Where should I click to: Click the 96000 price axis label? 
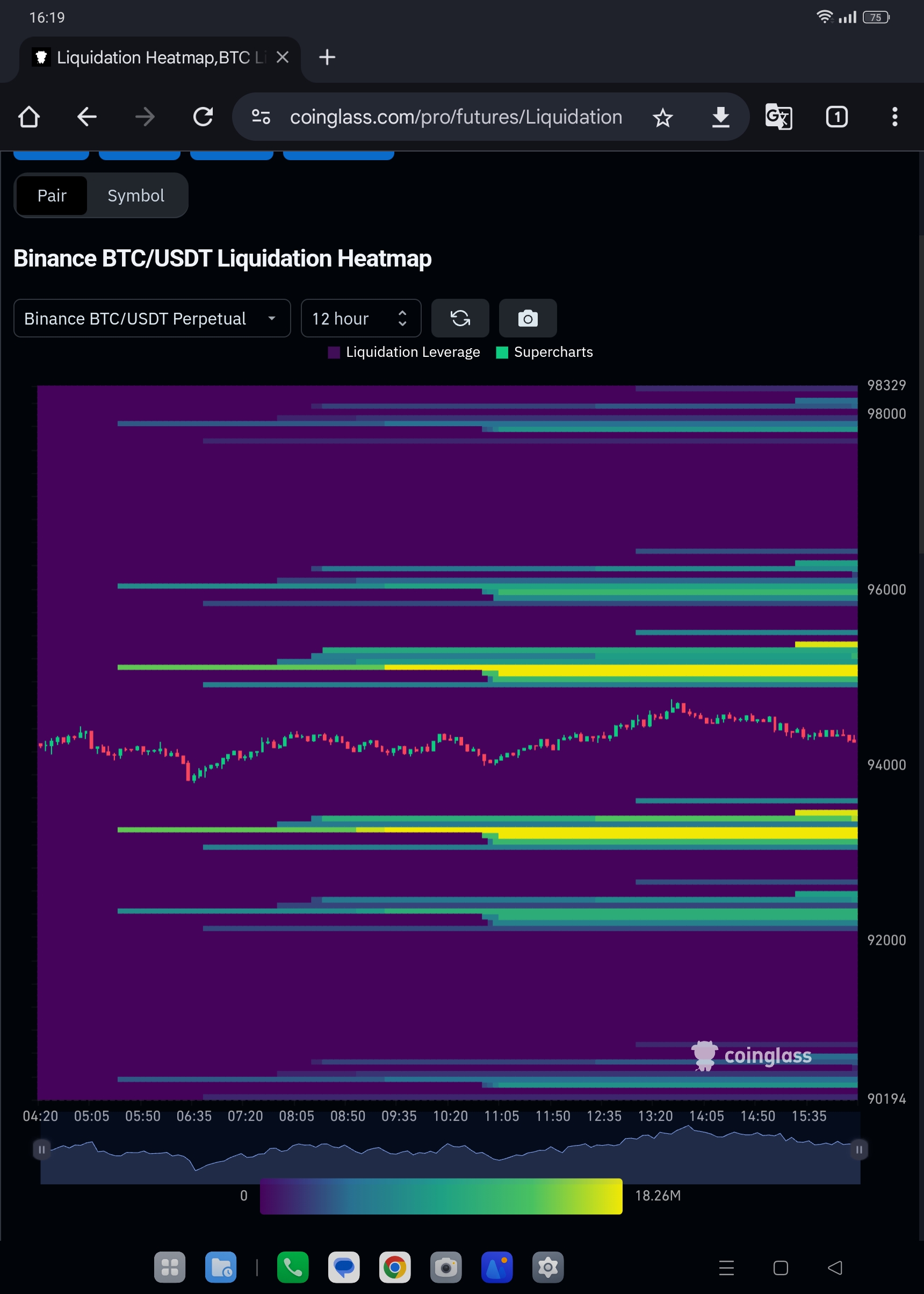[886, 590]
